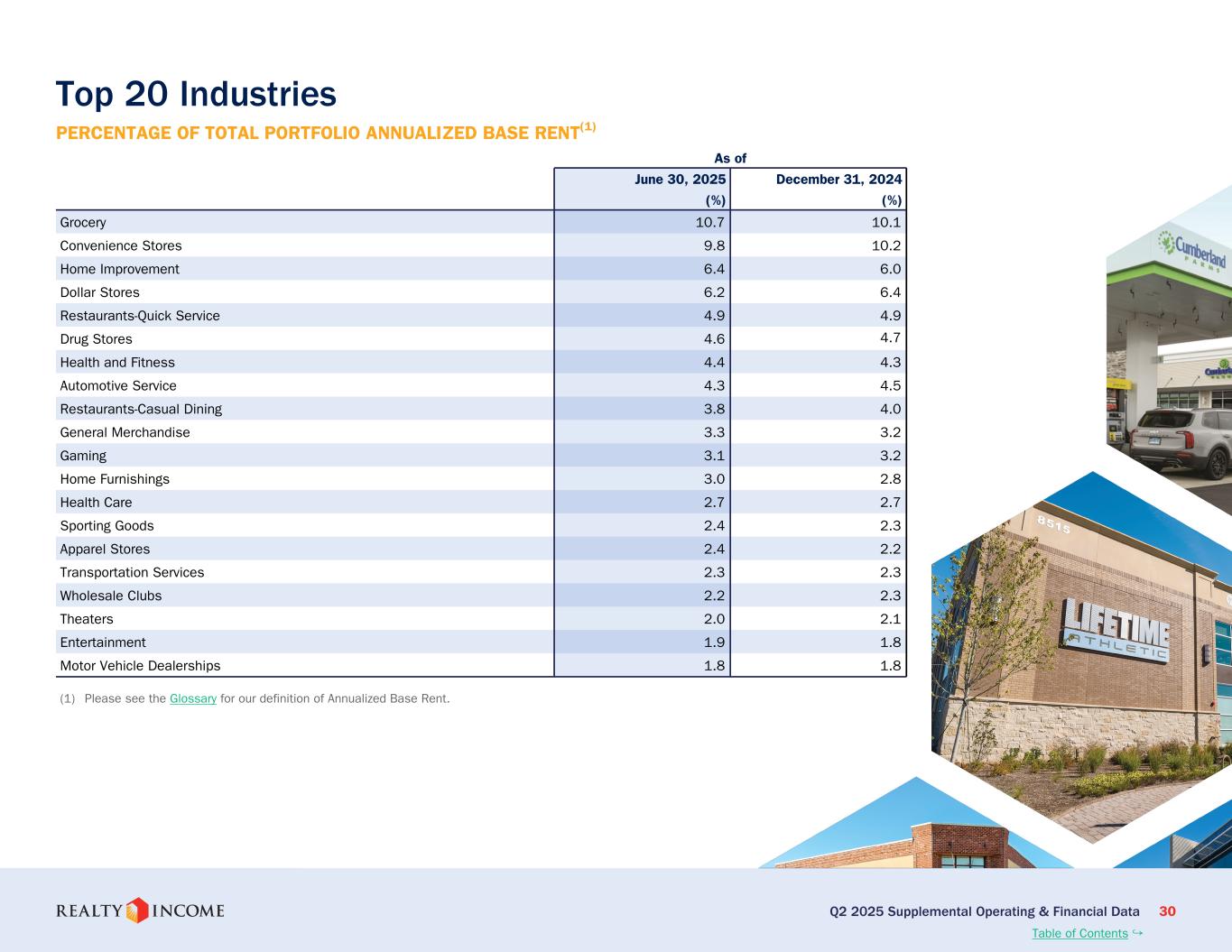The width and height of the screenshot is (1232, 952).
Task: Select the Grocery row label
Action: click(x=83, y=222)
